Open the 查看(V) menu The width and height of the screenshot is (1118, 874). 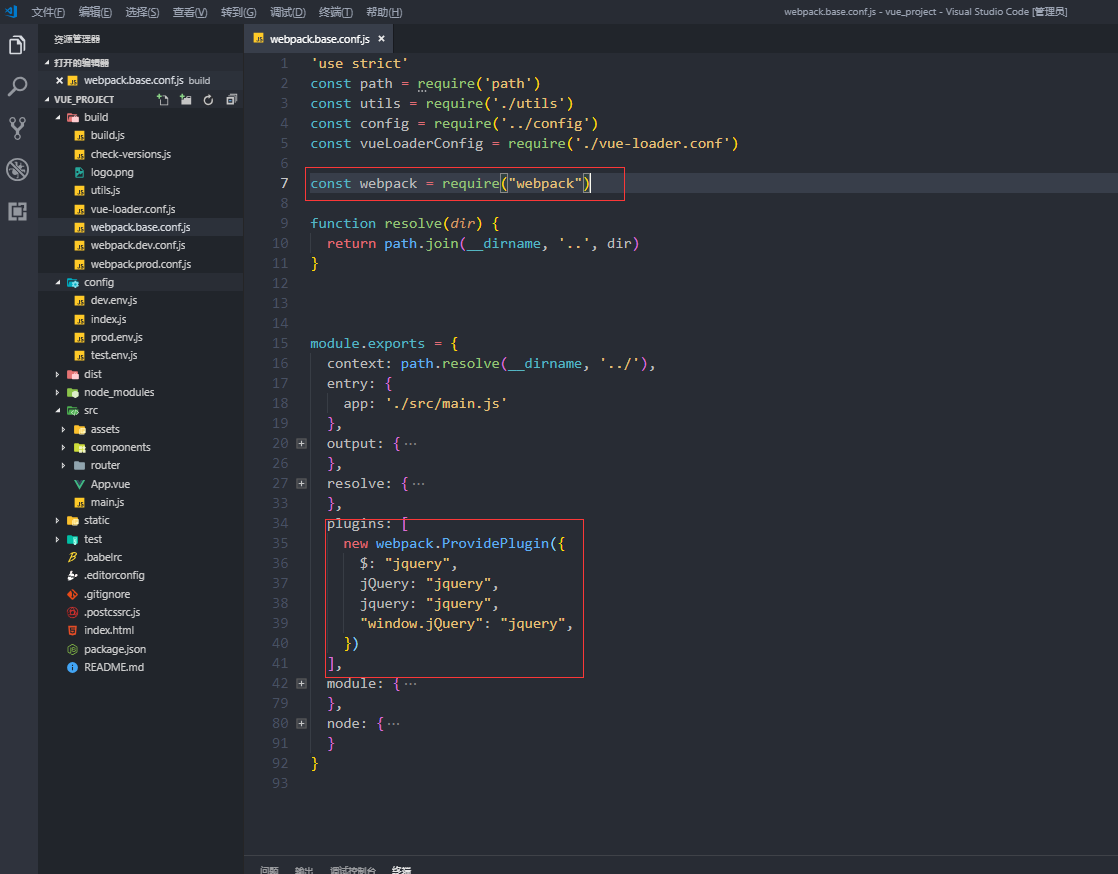click(x=190, y=12)
